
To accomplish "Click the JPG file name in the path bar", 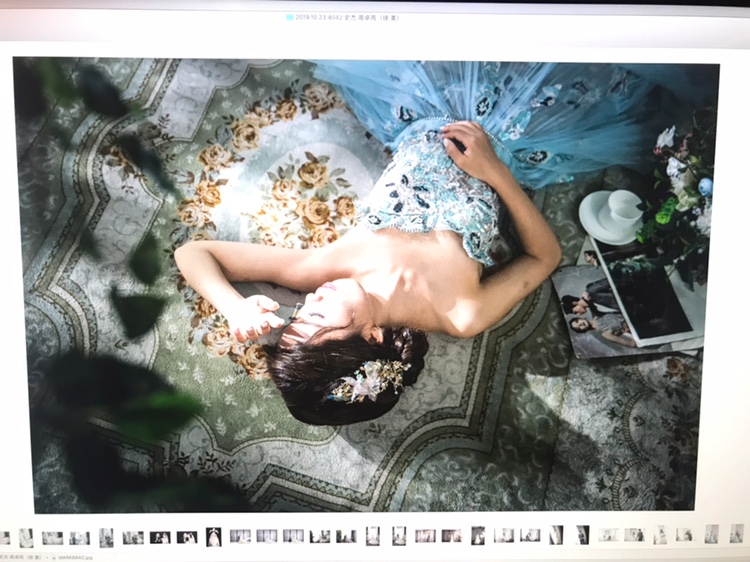I will pyautogui.click(x=74, y=556).
